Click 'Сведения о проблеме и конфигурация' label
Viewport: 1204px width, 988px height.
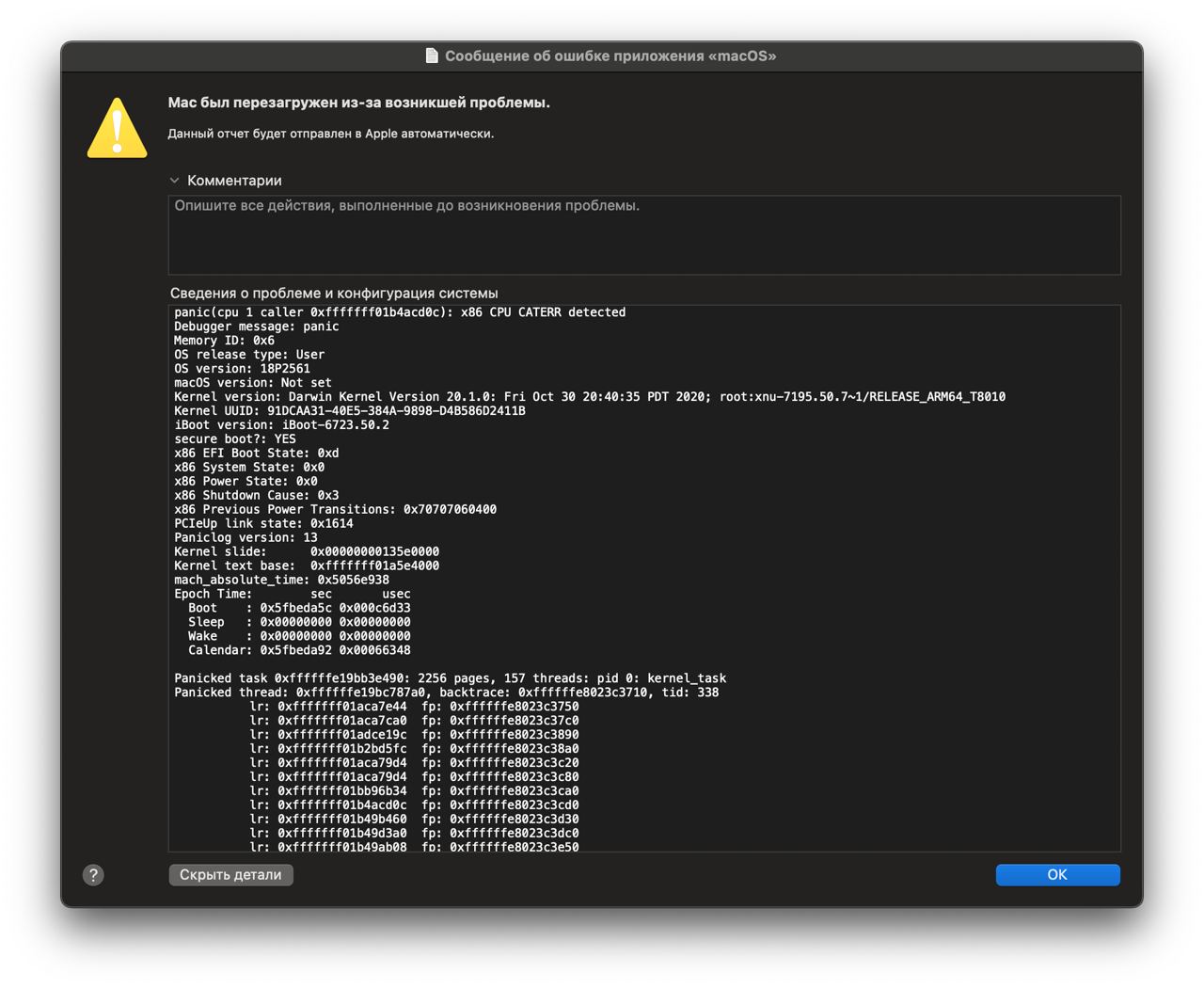click(334, 294)
